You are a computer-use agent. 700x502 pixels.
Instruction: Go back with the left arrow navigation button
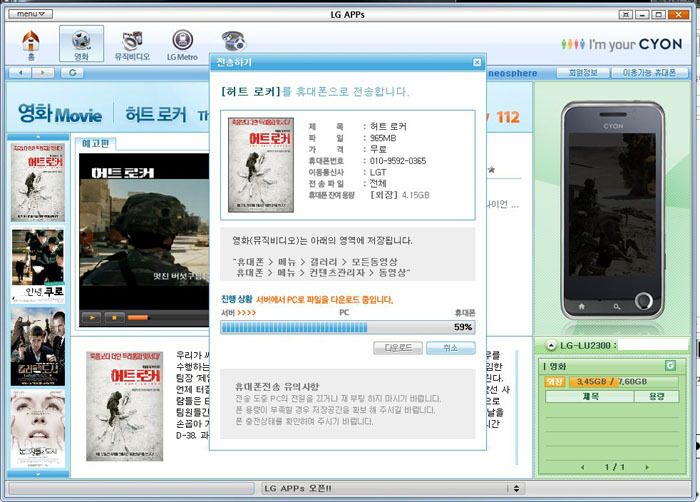tap(21, 72)
